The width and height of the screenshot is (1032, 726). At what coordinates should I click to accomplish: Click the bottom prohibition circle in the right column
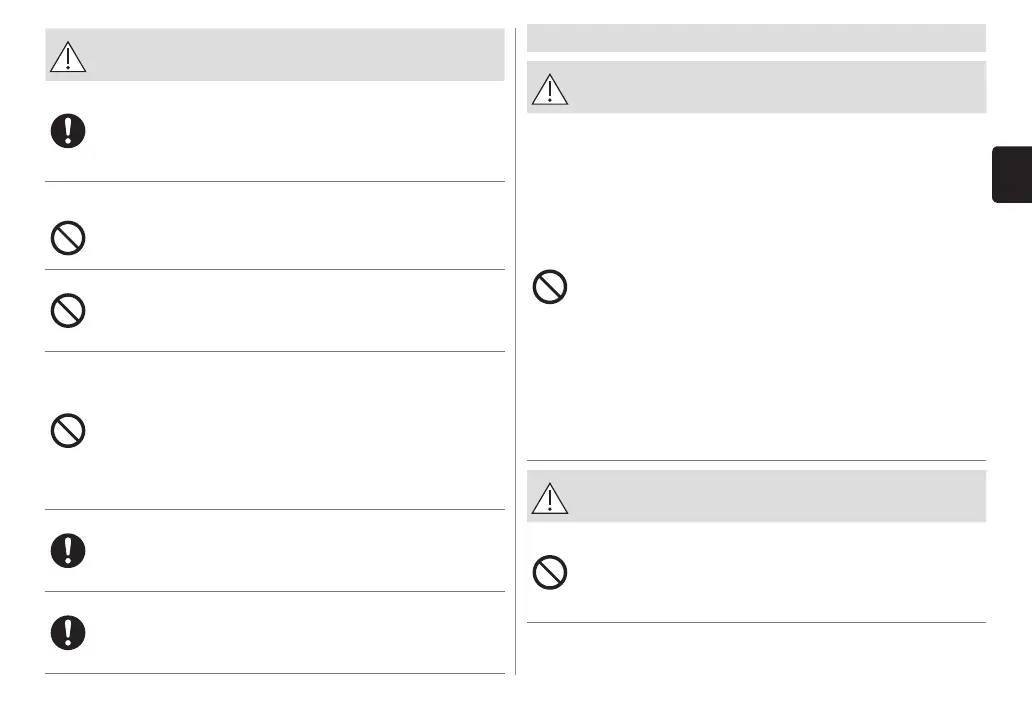tap(550, 572)
